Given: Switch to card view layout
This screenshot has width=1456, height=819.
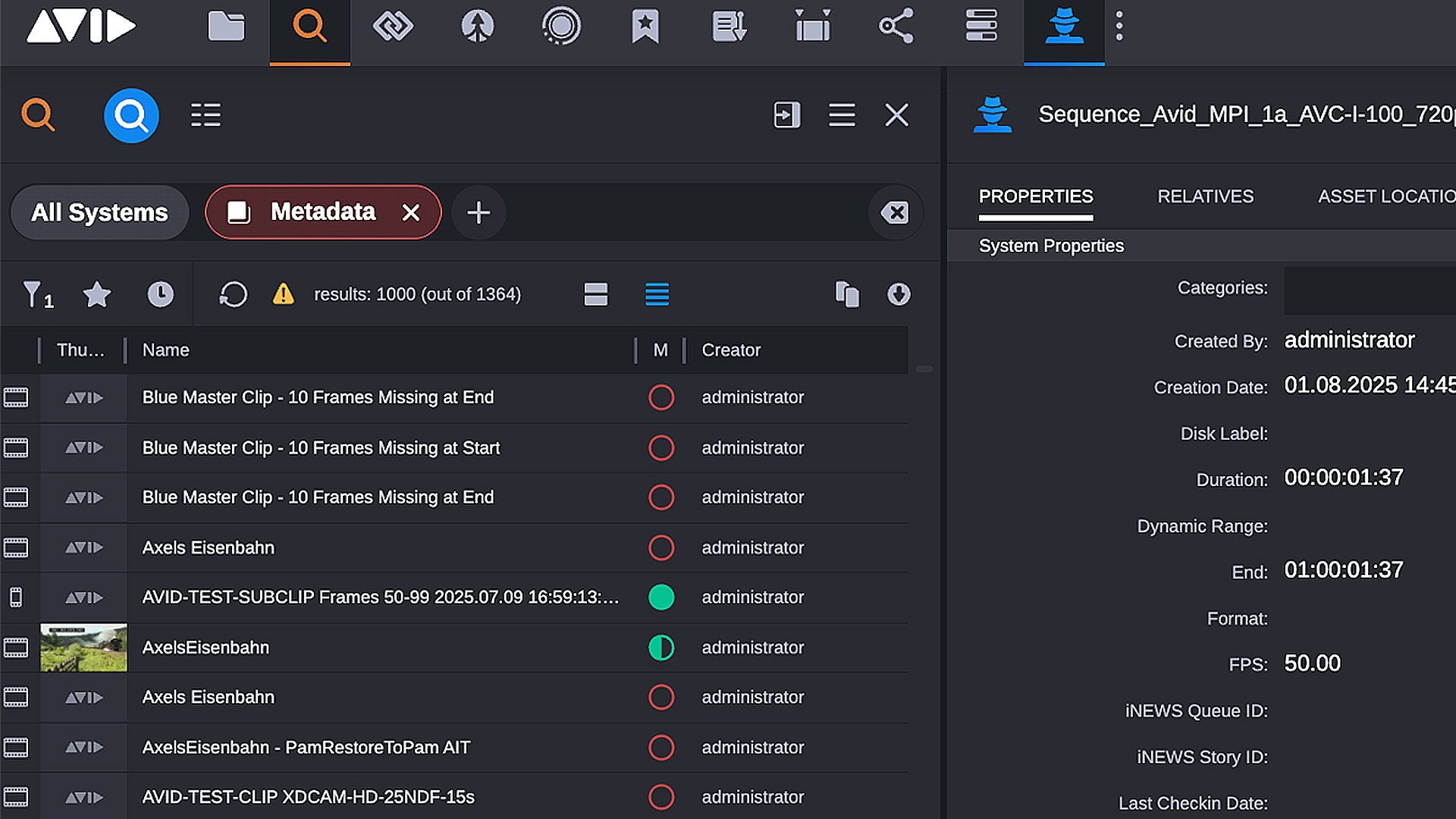Looking at the screenshot, I should [596, 294].
